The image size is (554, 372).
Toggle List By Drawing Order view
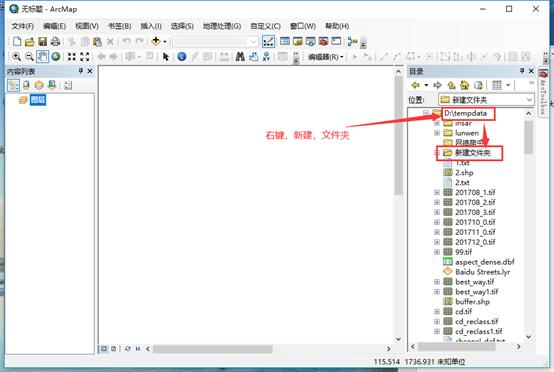point(13,85)
